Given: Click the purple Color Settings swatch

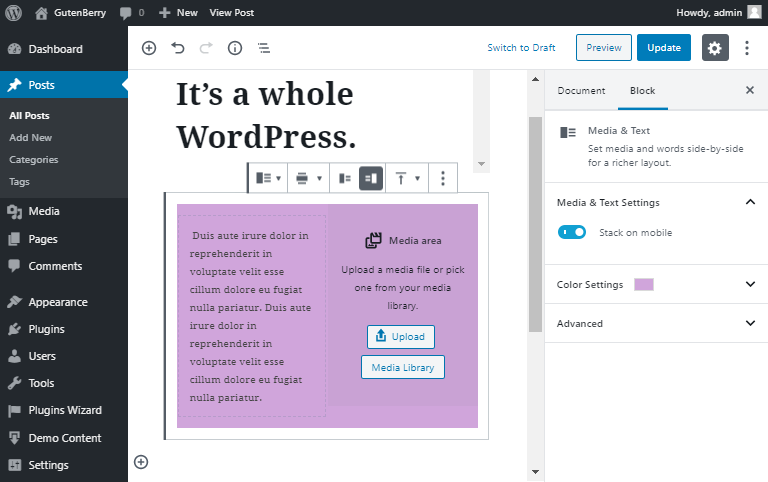Looking at the screenshot, I should click(x=644, y=285).
